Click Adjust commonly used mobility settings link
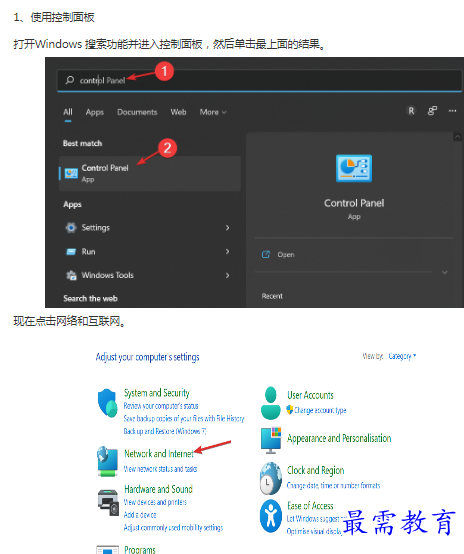464x554 pixels. click(173, 528)
